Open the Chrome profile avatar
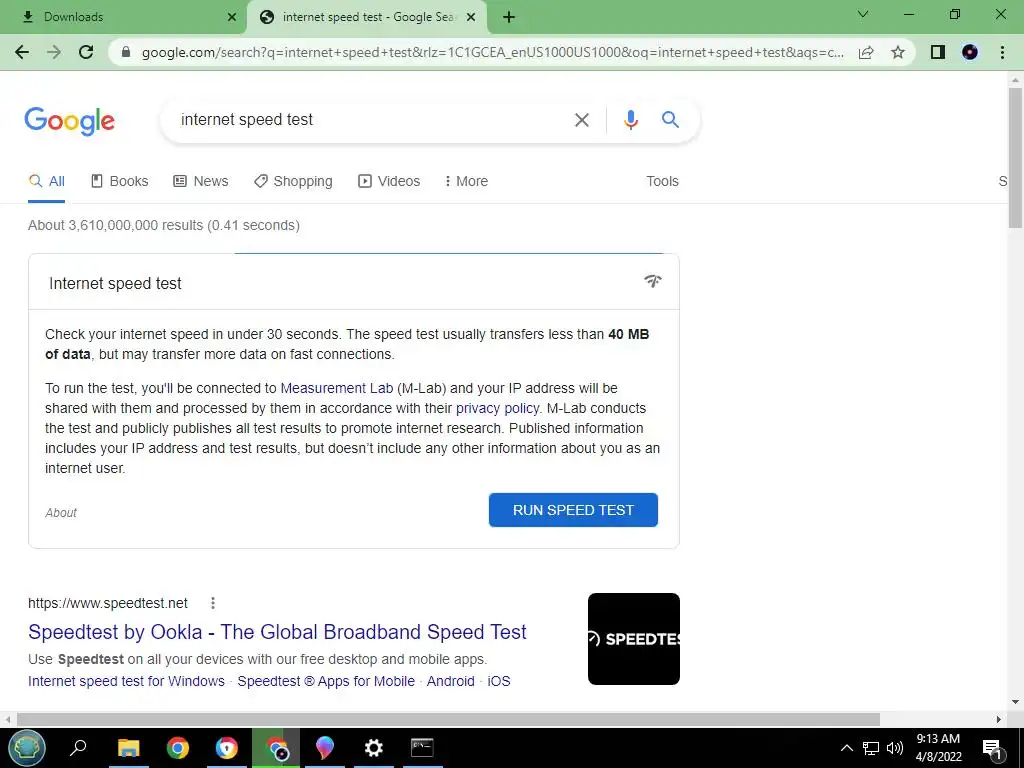Viewport: 1024px width, 768px height. pos(970,52)
